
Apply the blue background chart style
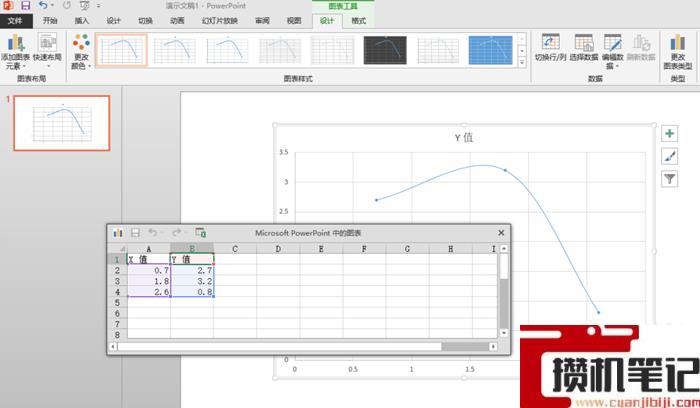pyautogui.click(x=490, y=50)
